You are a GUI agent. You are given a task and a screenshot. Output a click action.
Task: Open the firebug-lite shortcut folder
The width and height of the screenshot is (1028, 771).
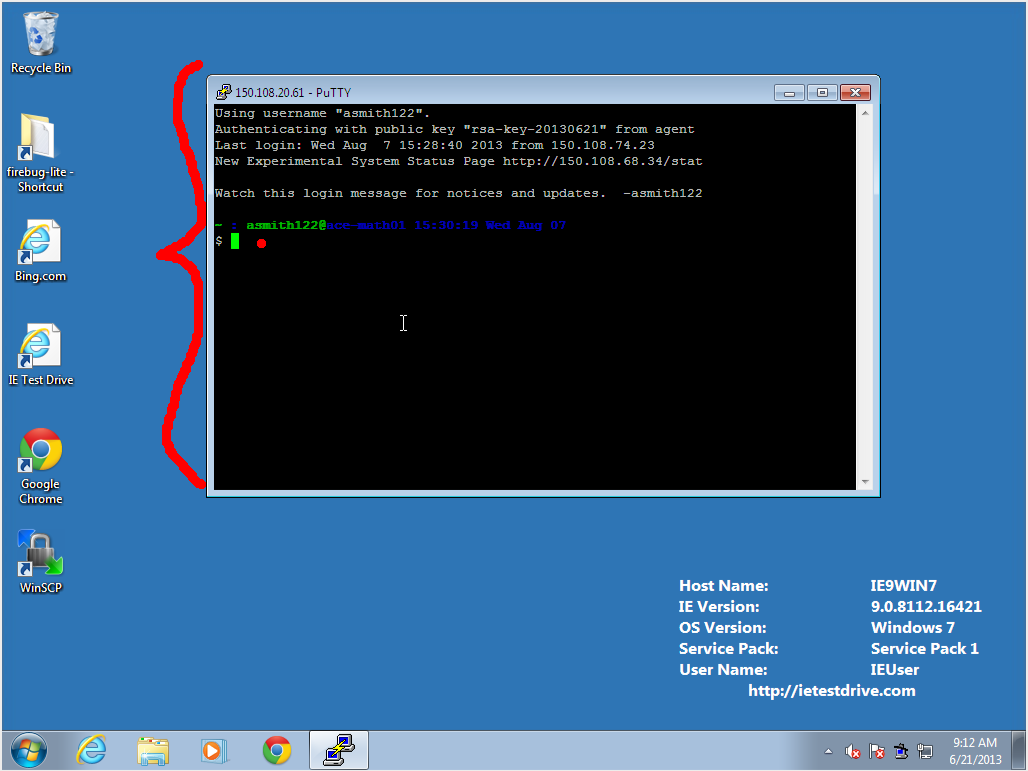point(40,138)
